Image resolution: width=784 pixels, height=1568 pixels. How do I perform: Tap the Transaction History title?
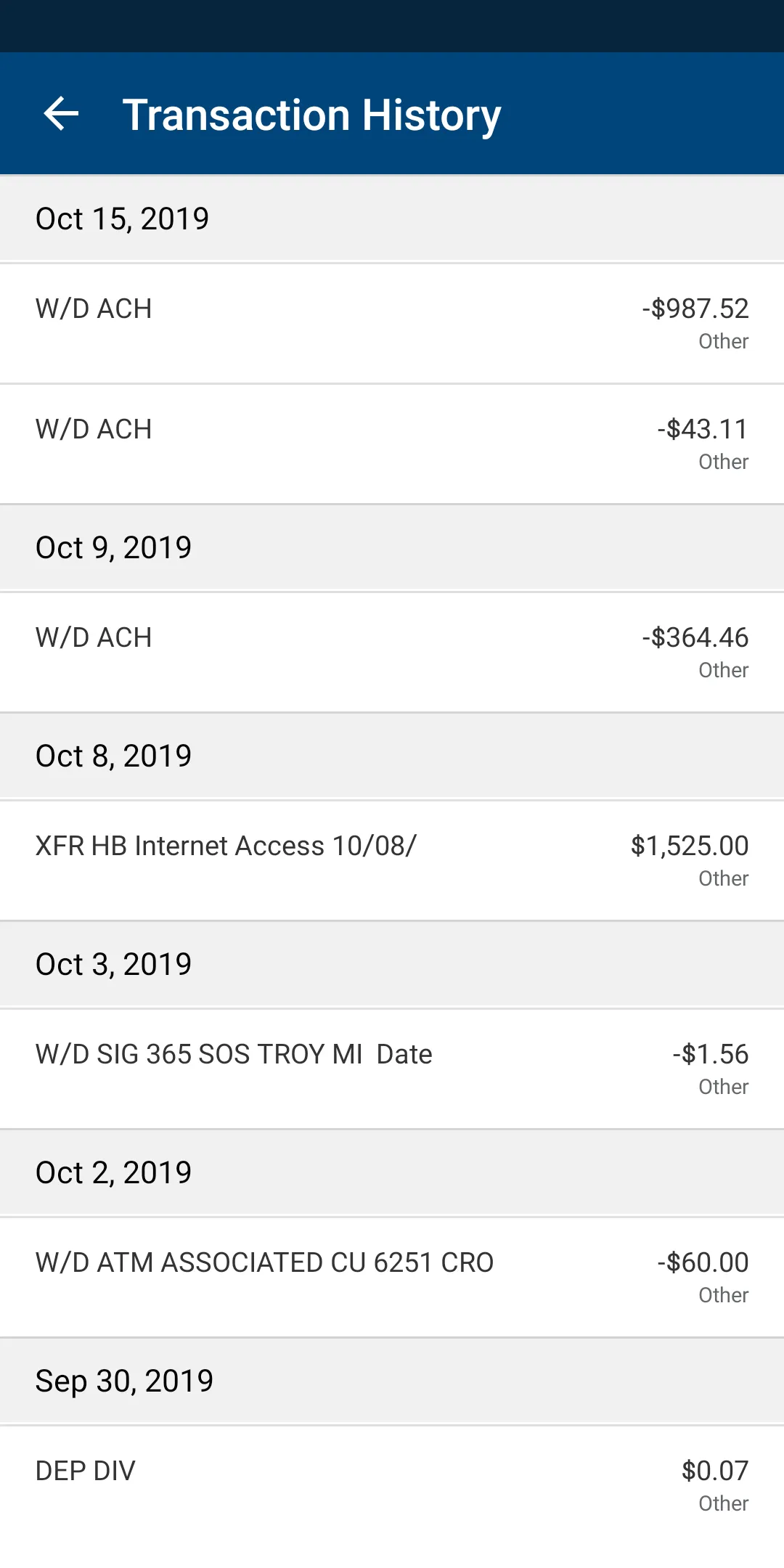(311, 115)
